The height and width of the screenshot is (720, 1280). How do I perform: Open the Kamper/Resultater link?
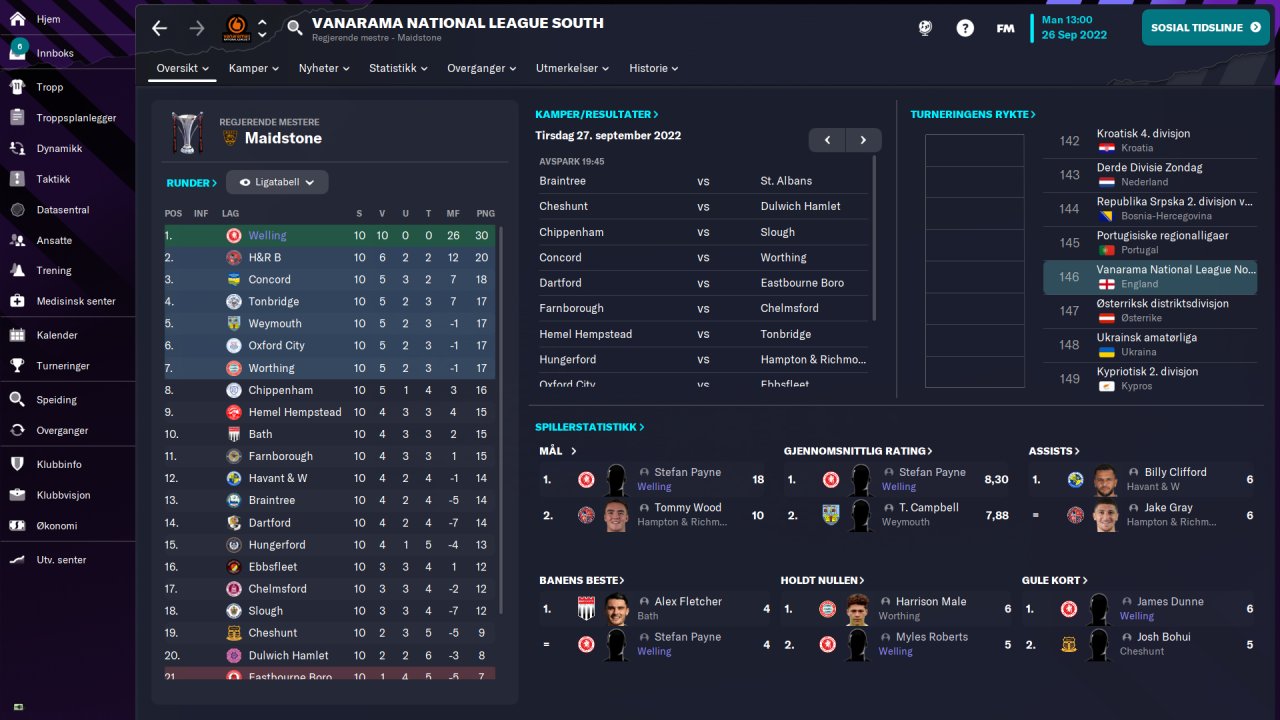coord(596,115)
